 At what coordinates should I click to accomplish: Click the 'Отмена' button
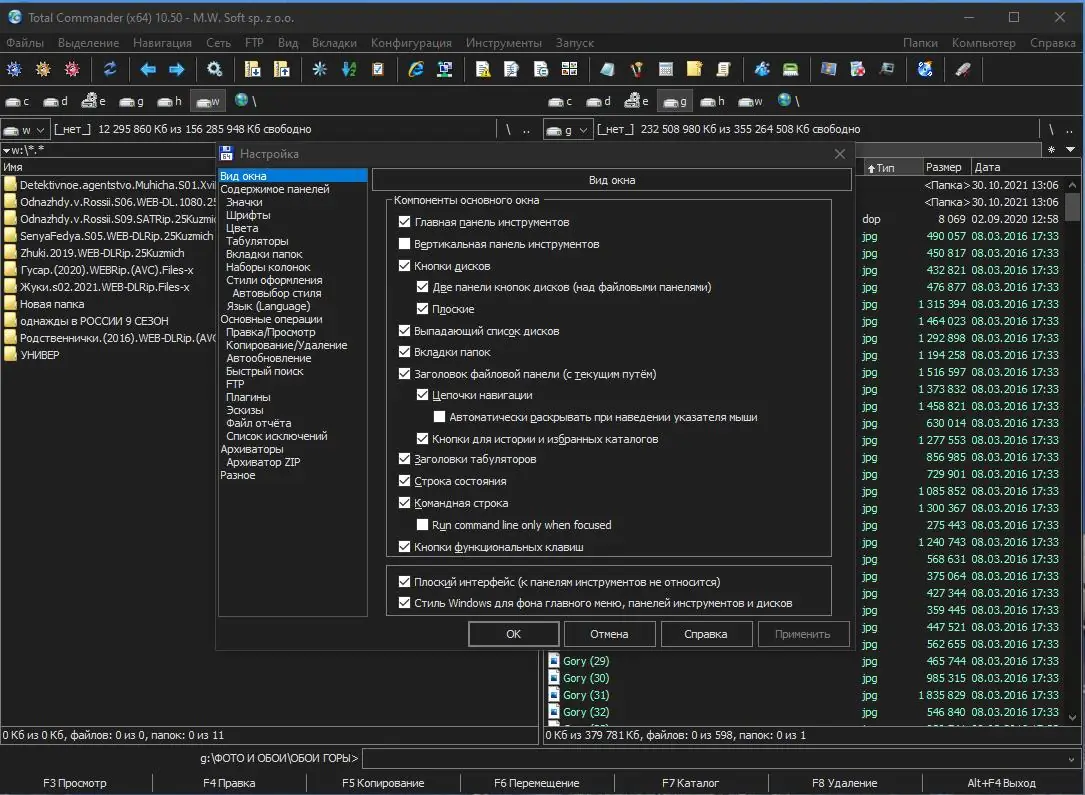tap(609, 633)
